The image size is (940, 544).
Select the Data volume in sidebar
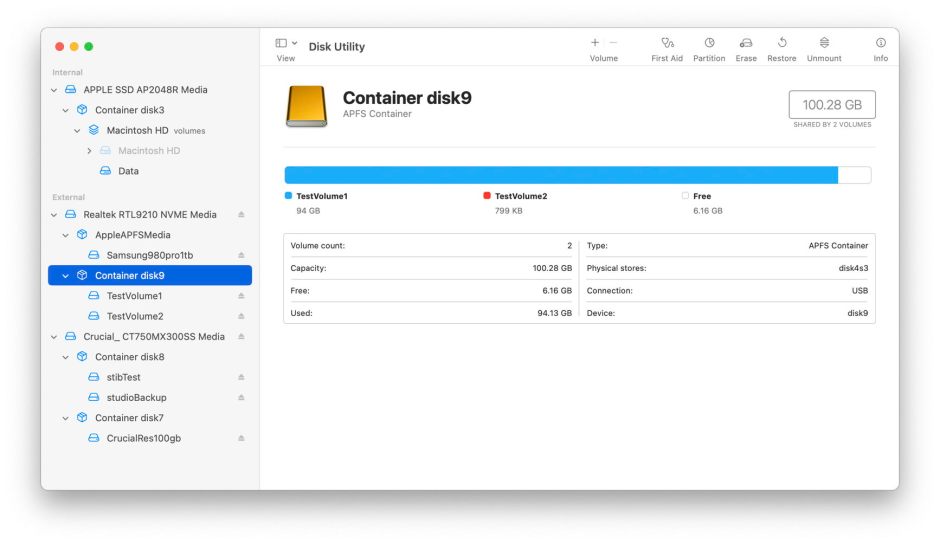pyautogui.click(x=128, y=171)
